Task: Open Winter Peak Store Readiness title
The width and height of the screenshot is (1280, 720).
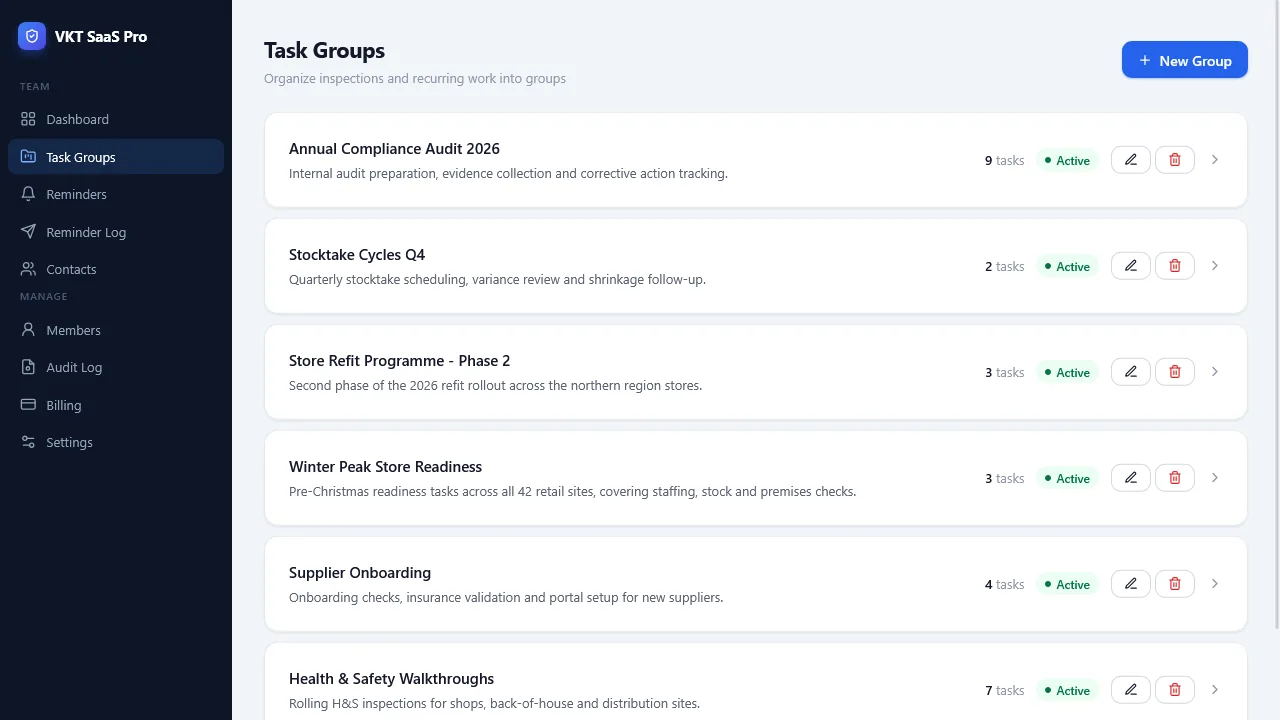Action: click(x=385, y=467)
